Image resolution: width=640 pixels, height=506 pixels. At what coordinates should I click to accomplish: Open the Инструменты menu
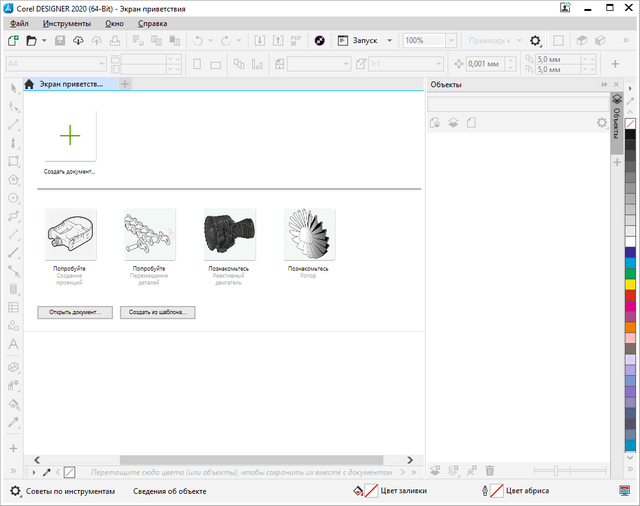point(67,23)
